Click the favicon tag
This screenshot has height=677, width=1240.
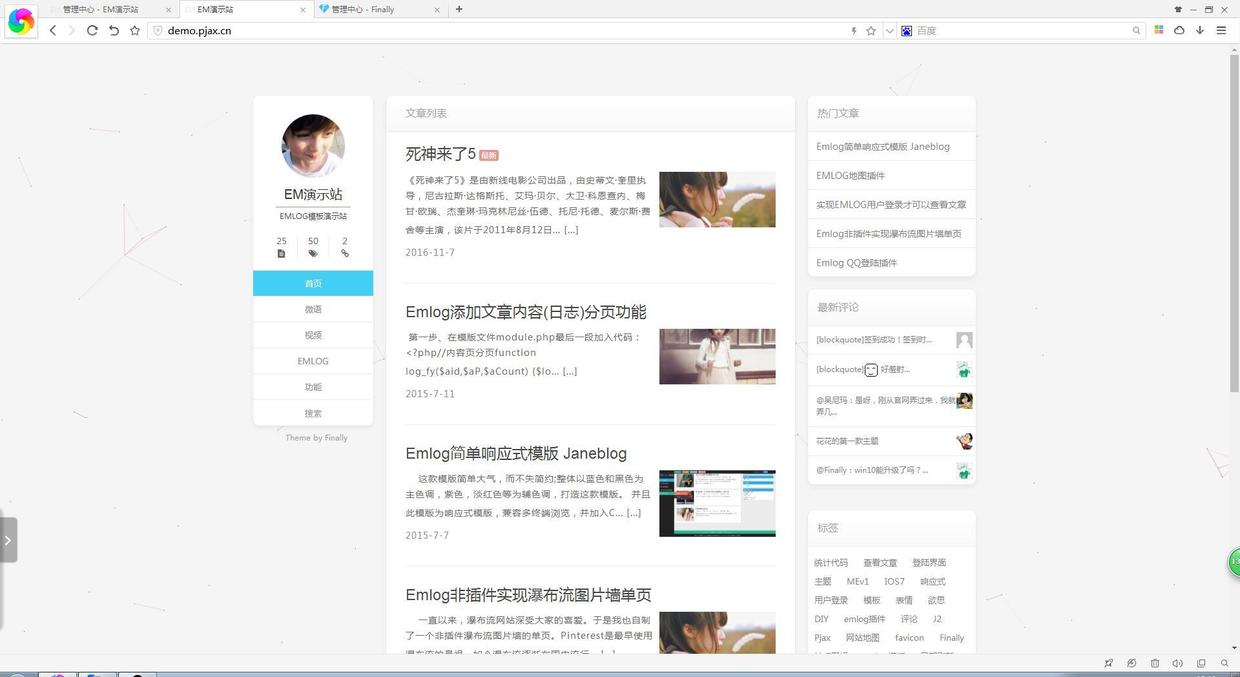point(909,638)
